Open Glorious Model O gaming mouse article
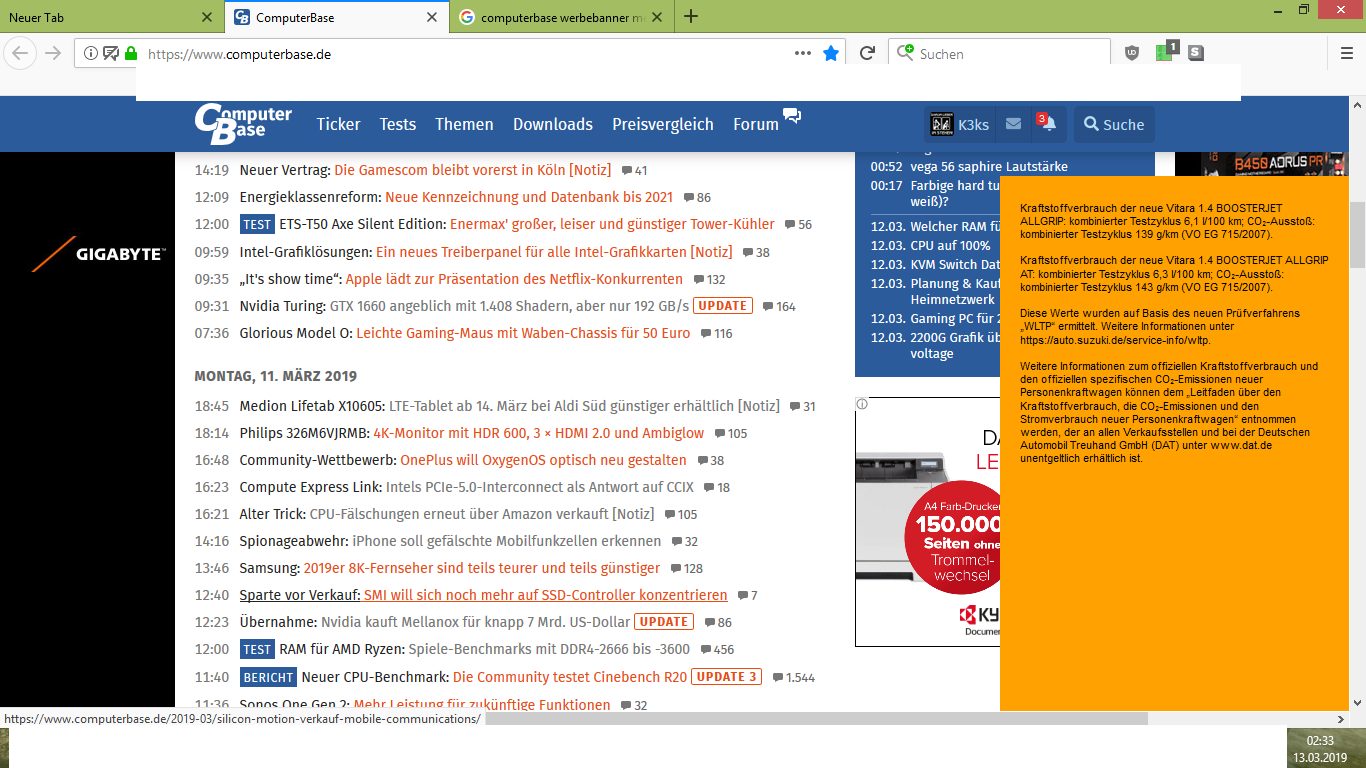Viewport: 1366px width, 768px height. pos(523,333)
